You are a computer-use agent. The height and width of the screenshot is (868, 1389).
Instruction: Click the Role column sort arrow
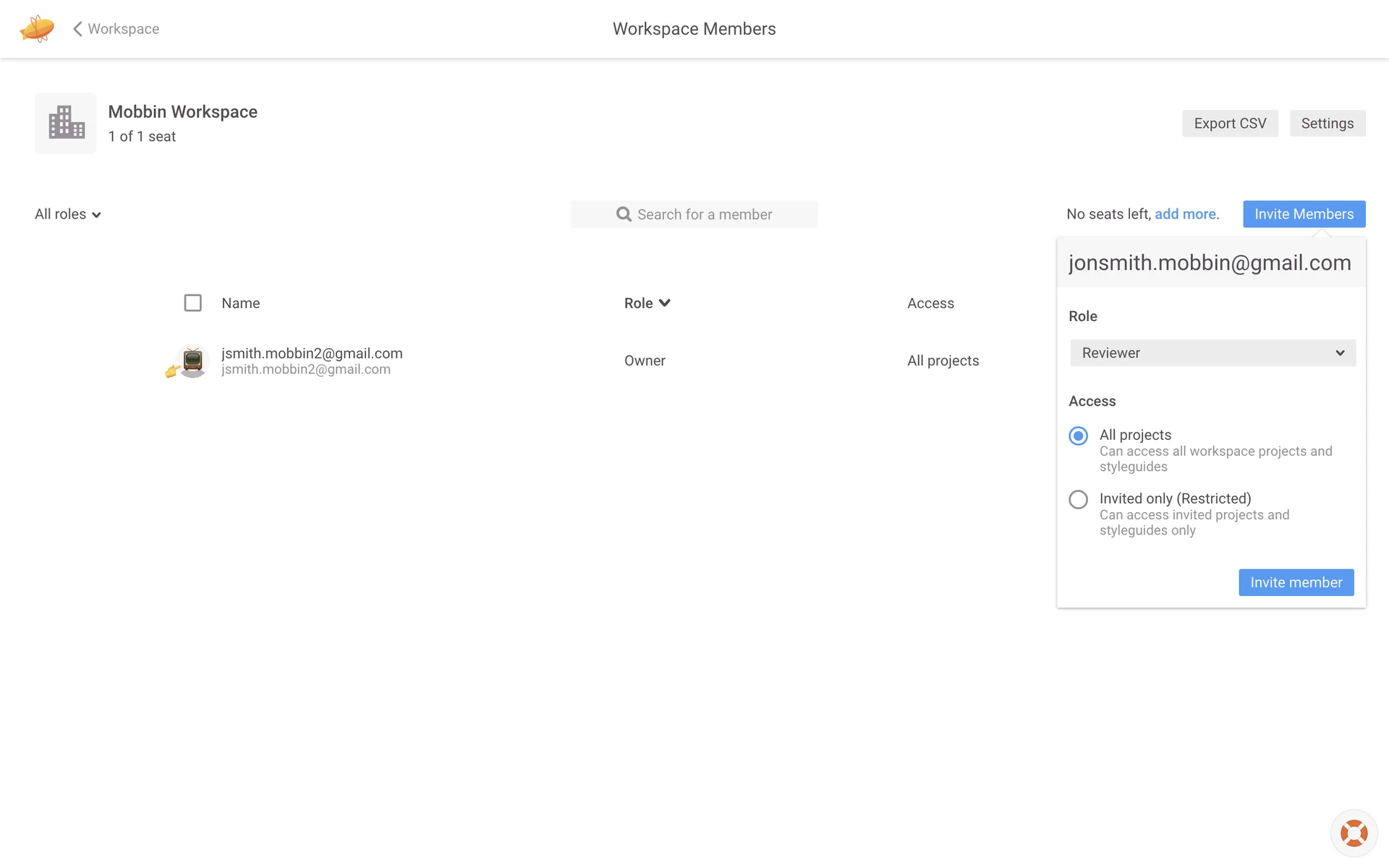pyautogui.click(x=665, y=303)
